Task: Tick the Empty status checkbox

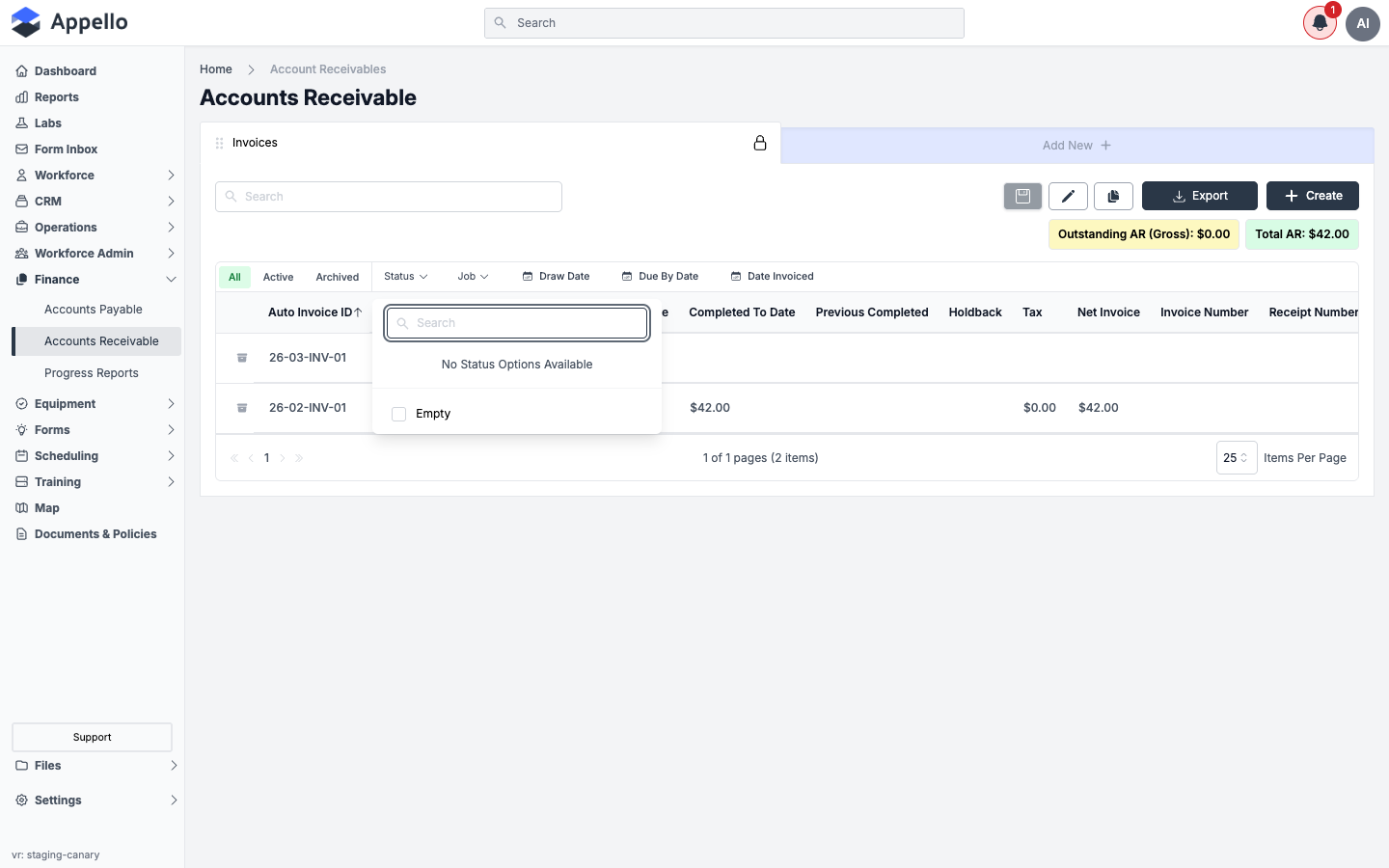Action: click(x=399, y=414)
